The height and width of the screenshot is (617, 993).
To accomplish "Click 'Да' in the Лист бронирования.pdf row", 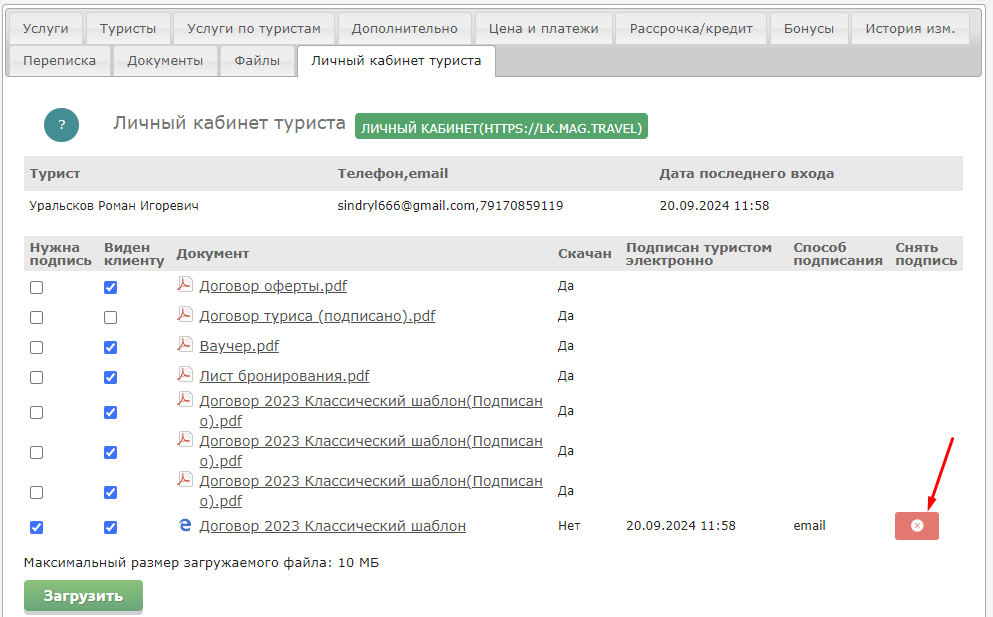I will click(x=566, y=376).
